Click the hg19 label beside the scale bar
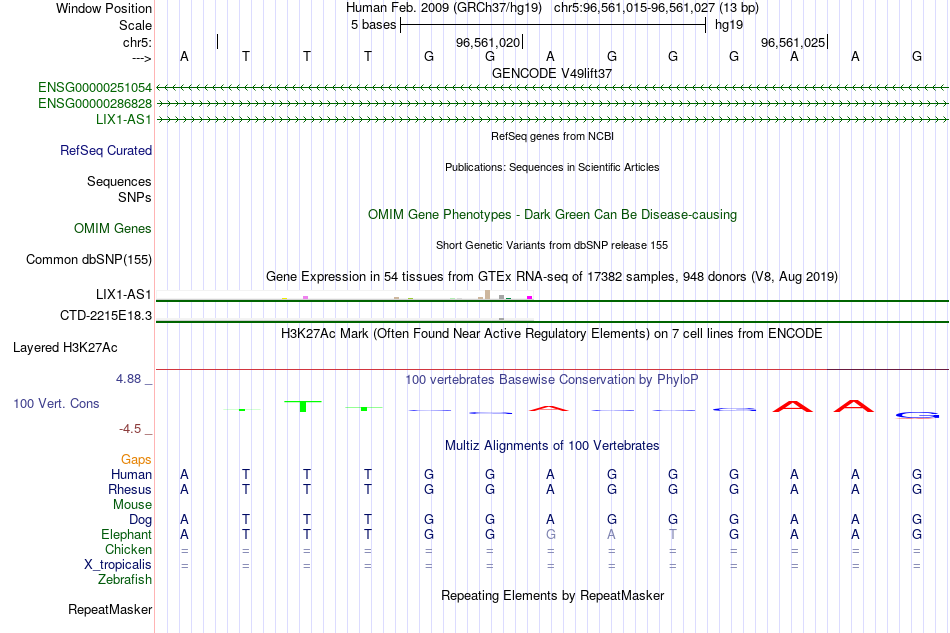Viewport: 950px width, 633px height. point(729,25)
